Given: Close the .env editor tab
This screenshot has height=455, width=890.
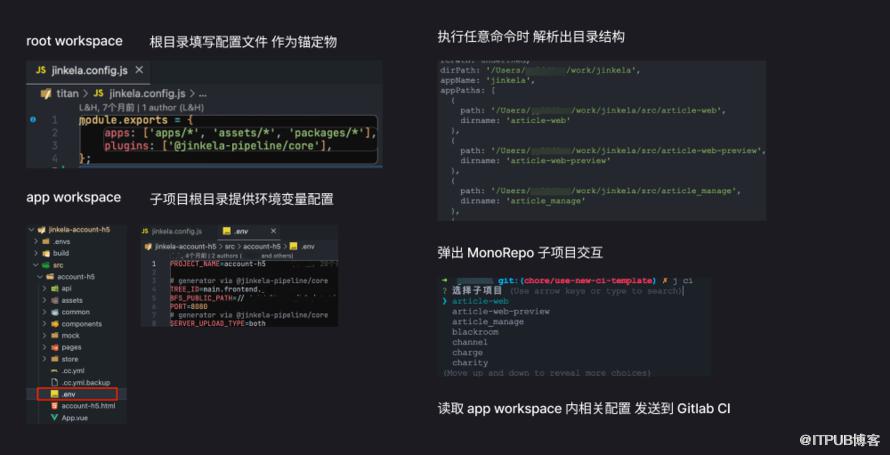Looking at the screenshot, I should (274, 231).
